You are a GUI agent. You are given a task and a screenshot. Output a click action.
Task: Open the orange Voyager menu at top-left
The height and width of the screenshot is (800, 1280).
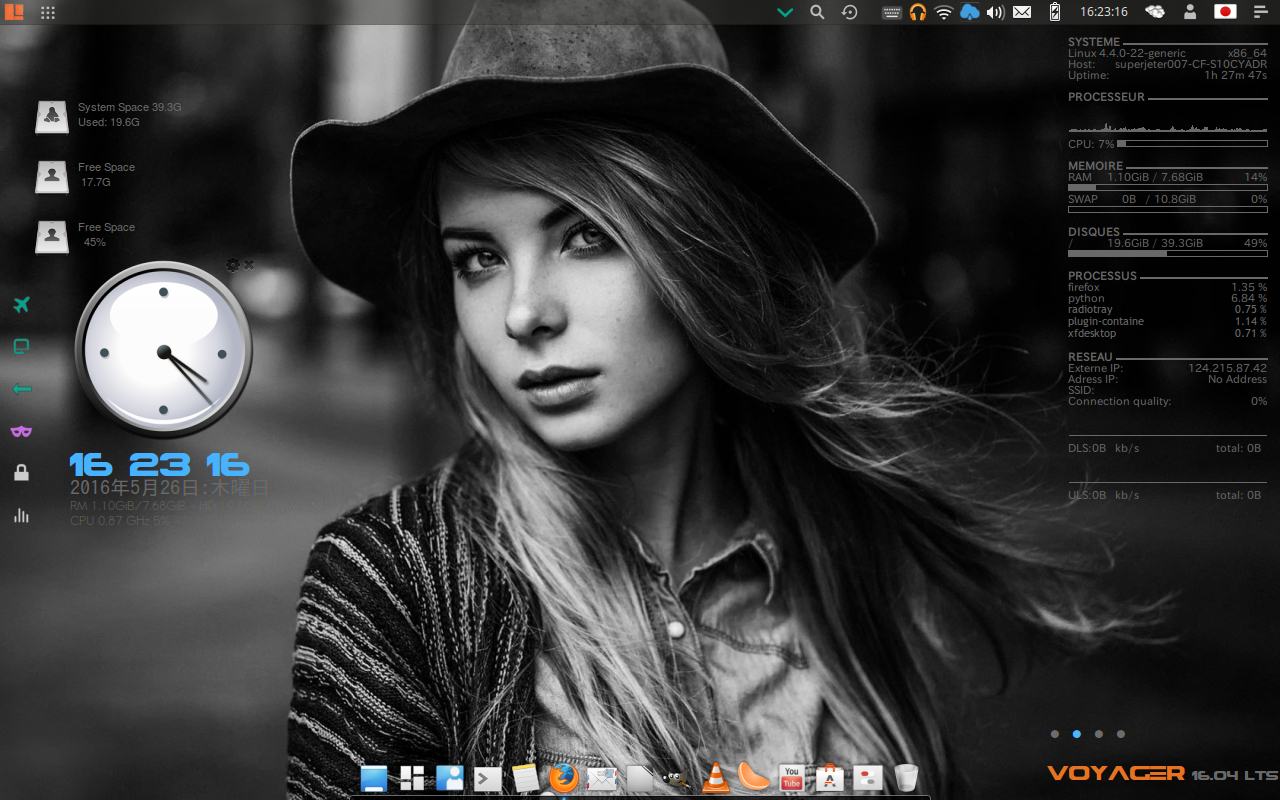pos(13,12)
